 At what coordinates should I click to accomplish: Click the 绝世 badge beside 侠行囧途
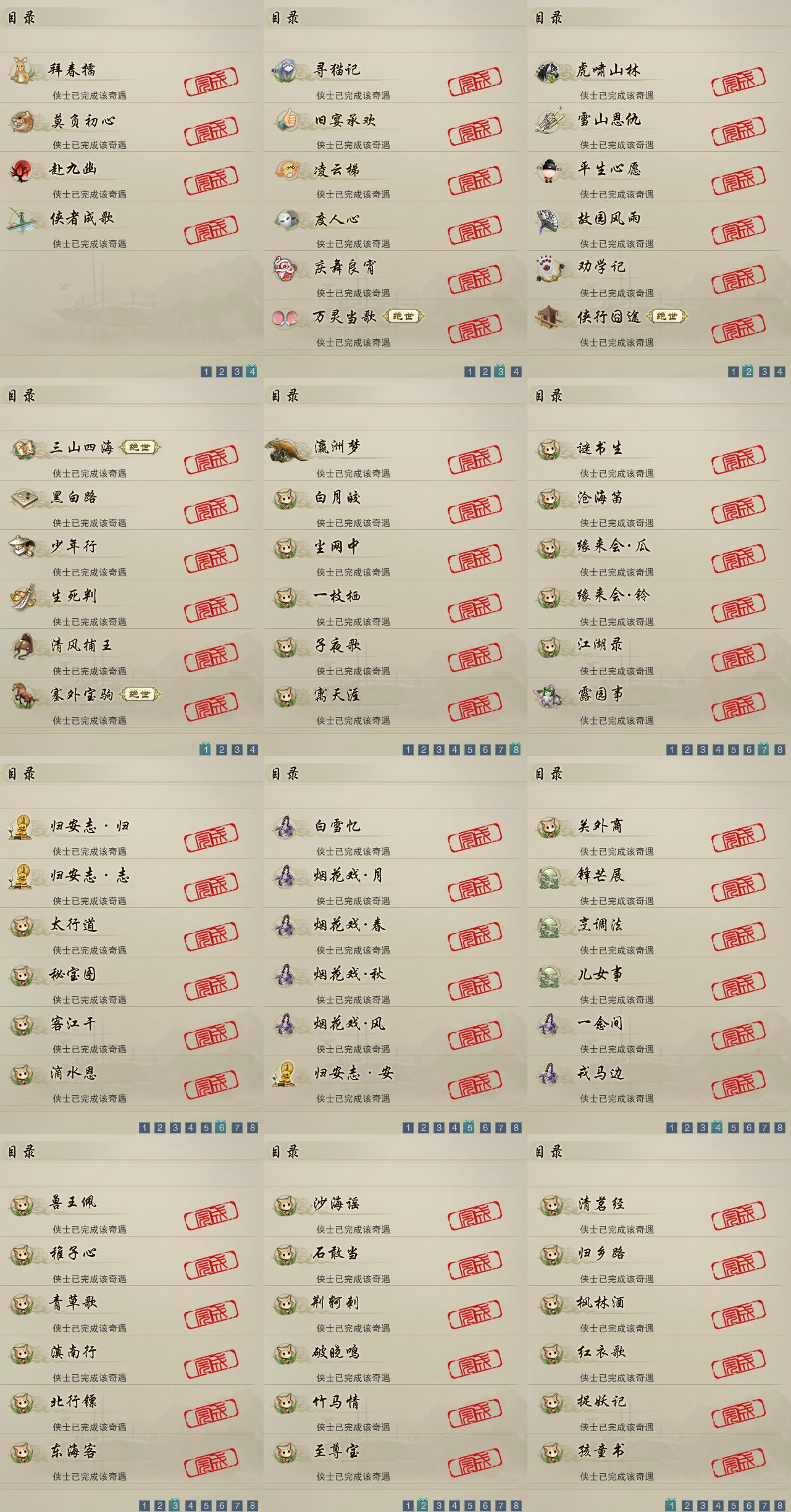coord(667,316)
